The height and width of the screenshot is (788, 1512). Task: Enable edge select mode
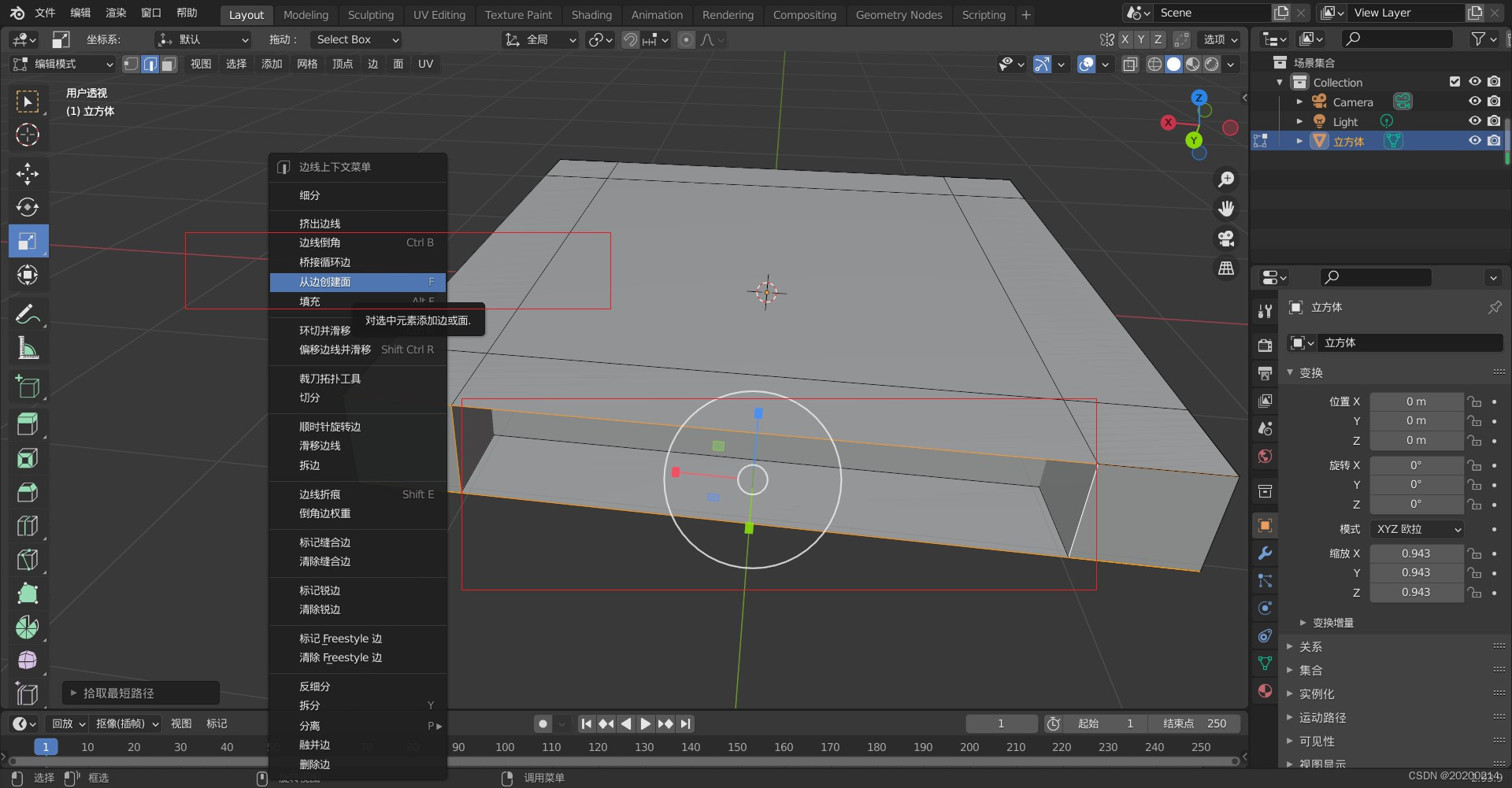(x=150, y=65)
